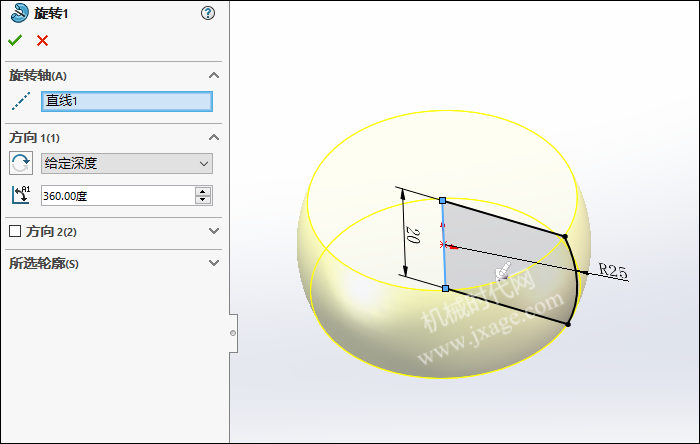The height and width of the screenshot is (444, 700).
Task: Click the 旋转轴(A) section heading
Action: [x=38, y=75]
